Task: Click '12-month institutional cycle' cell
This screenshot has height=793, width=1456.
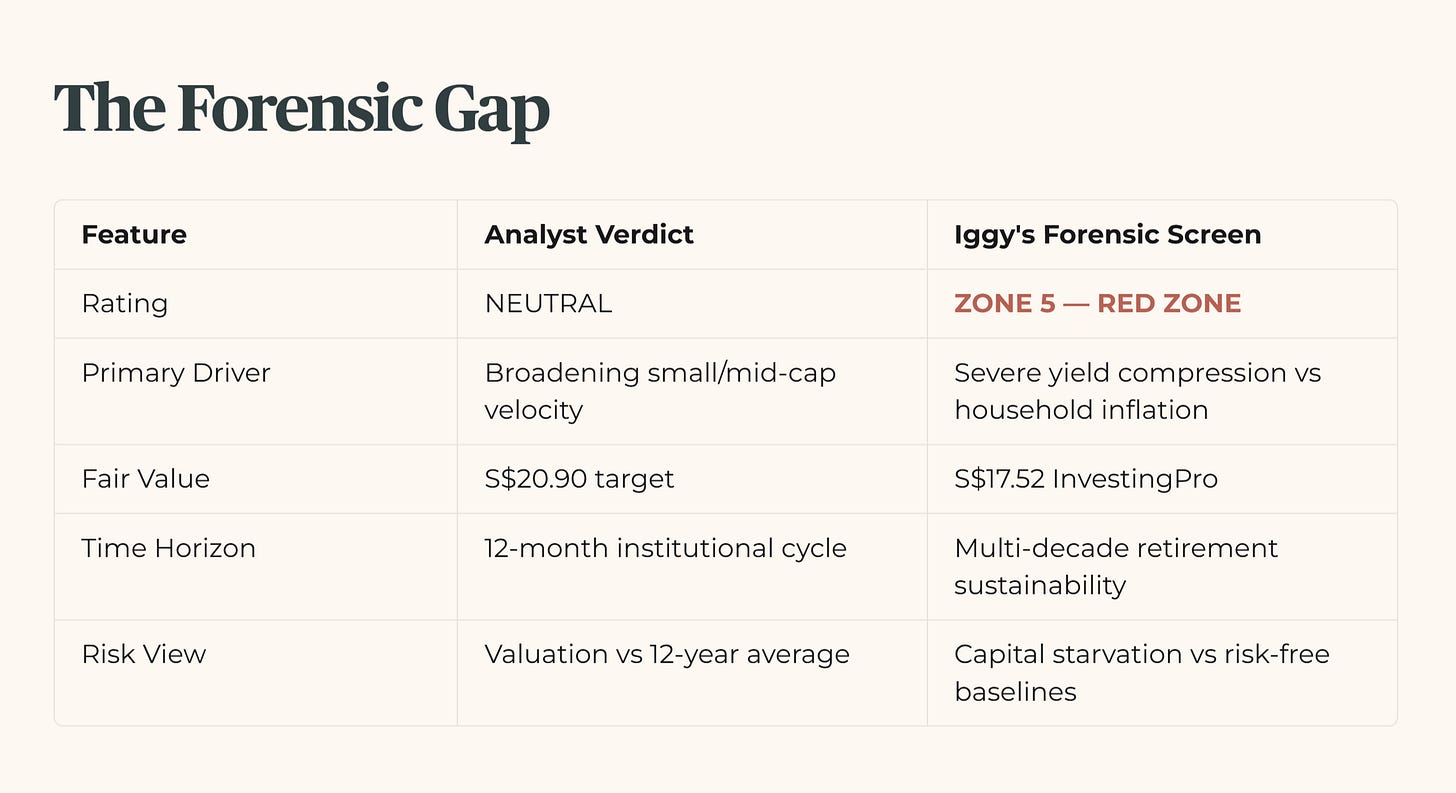Action: 666,549
